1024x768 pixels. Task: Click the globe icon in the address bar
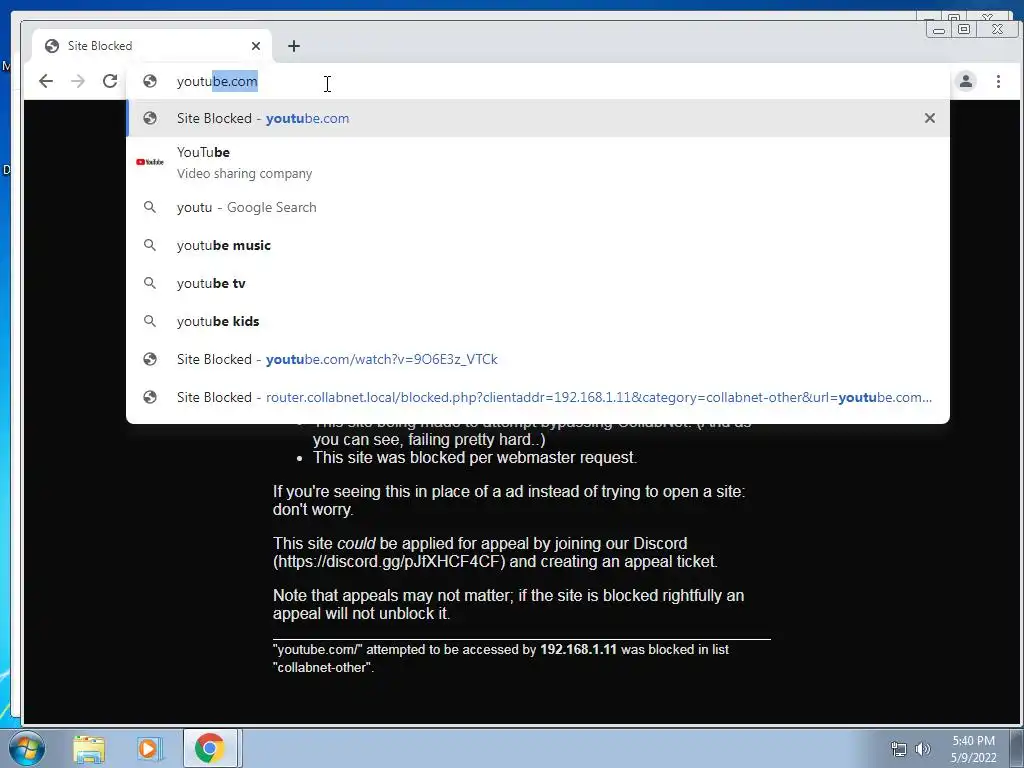(x=150, y=81)
